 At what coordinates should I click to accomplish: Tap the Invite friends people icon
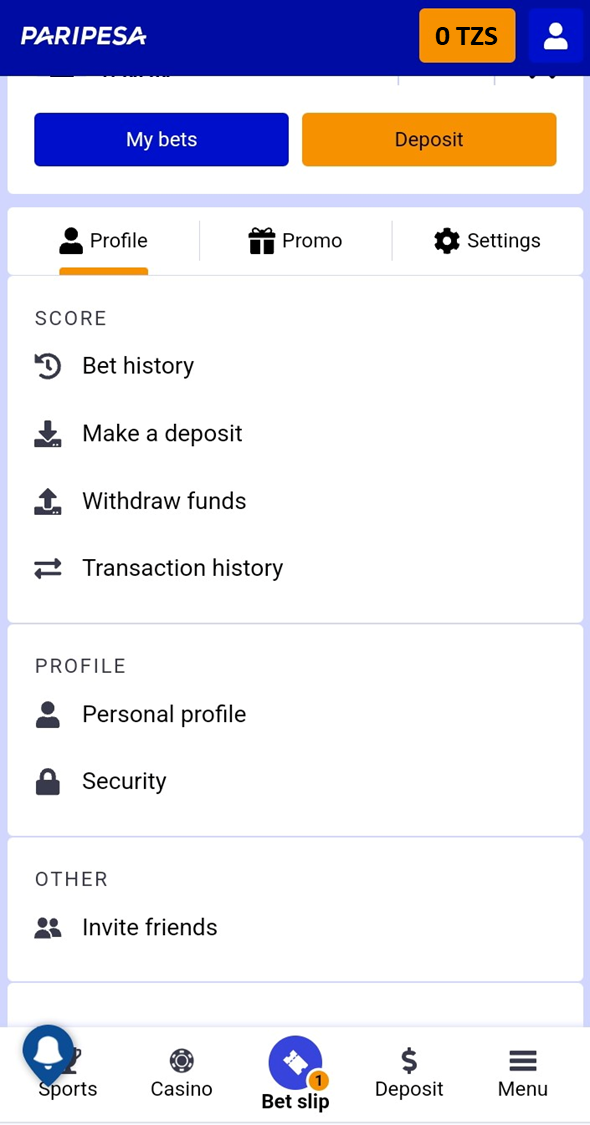point(48,928)
